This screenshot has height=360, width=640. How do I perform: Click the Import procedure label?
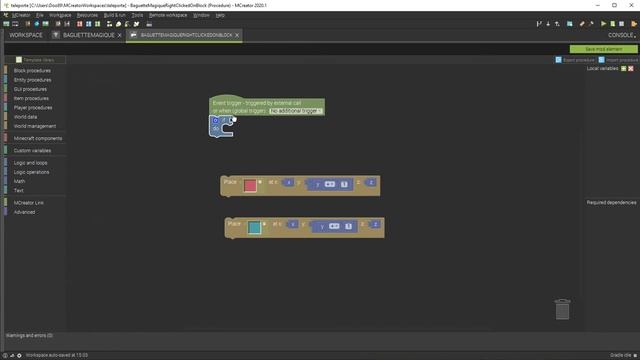(x=622, y=60)
